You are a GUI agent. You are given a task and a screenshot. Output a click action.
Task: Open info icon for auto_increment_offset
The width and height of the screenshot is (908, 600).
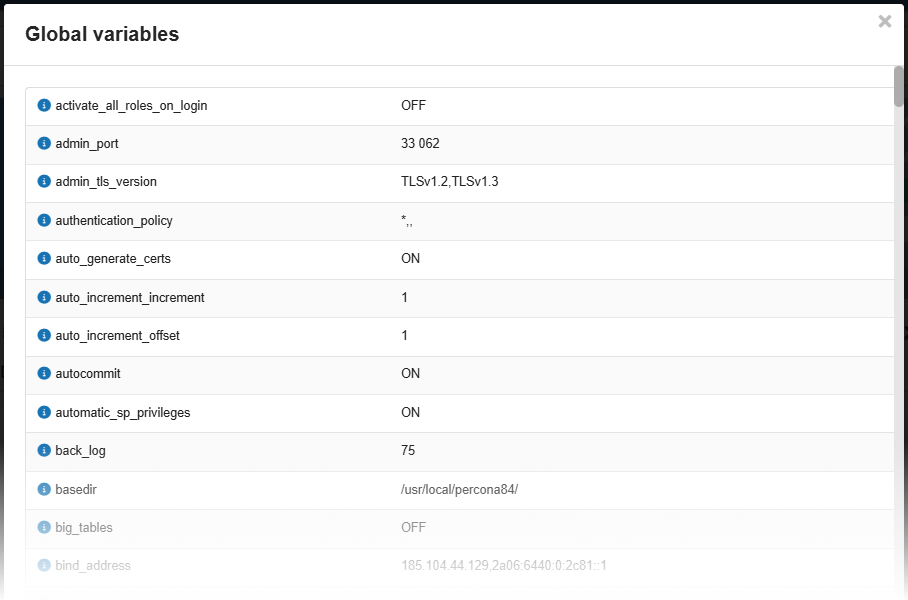tap(44, 336)
